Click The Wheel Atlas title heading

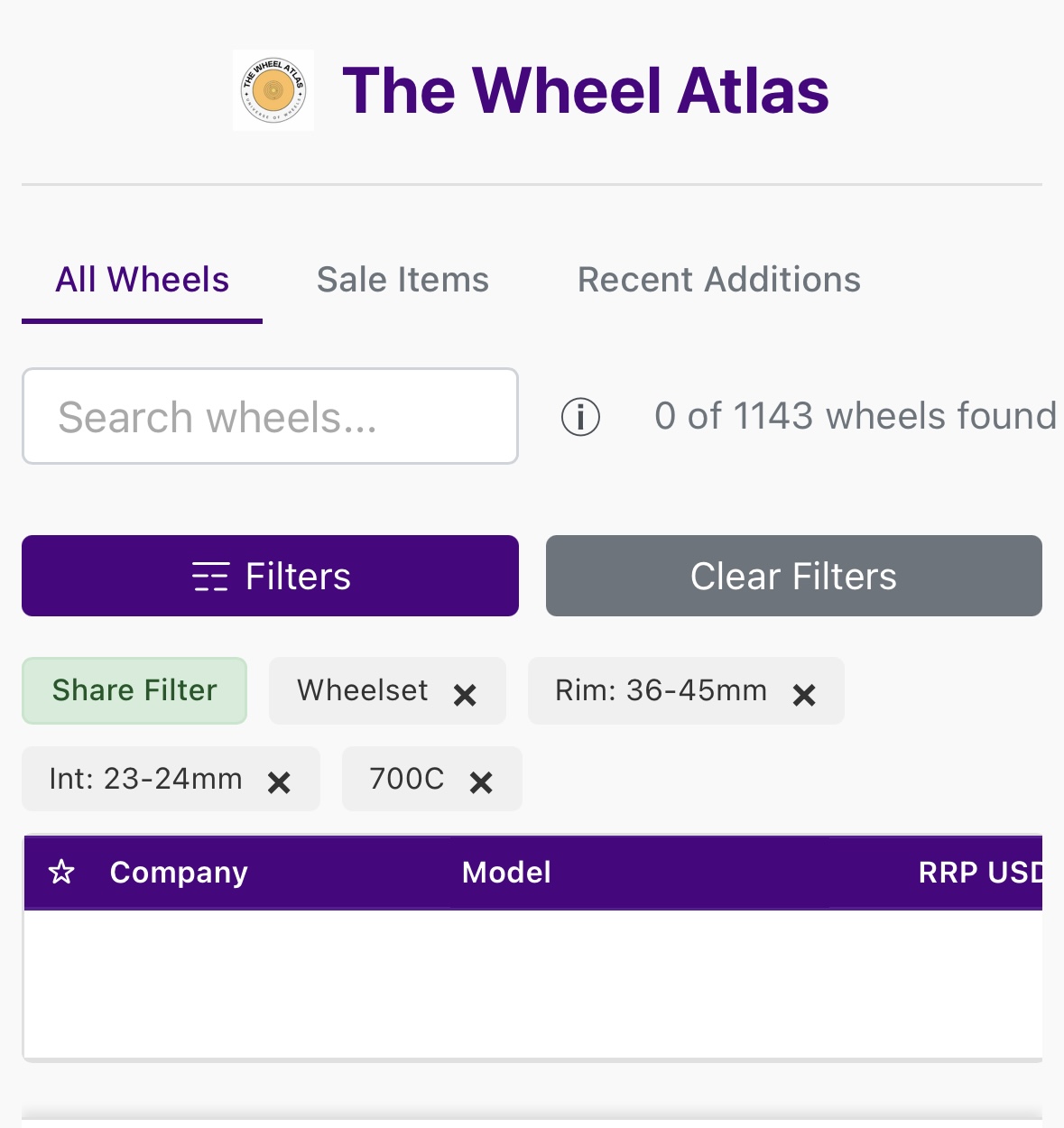coord(585,90)
